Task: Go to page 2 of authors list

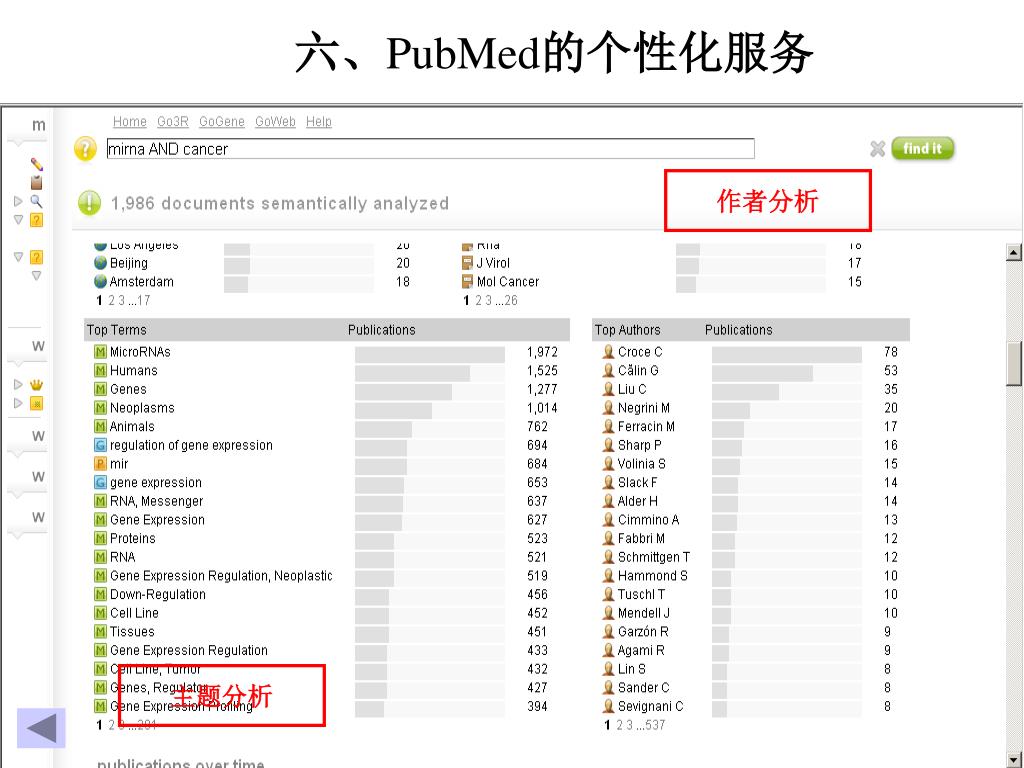Action: coord(620,725)
